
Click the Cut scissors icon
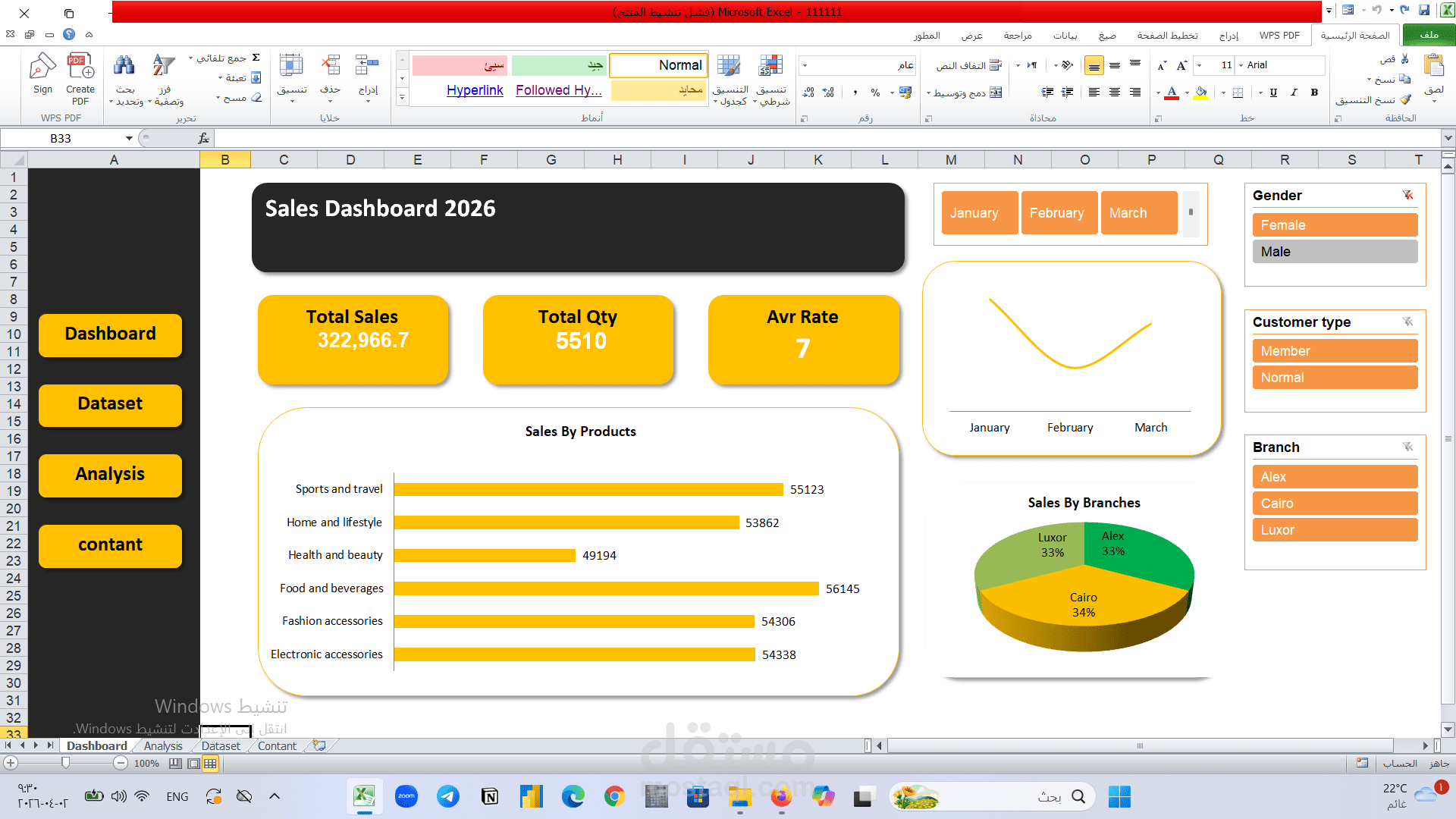(1404, 59)
